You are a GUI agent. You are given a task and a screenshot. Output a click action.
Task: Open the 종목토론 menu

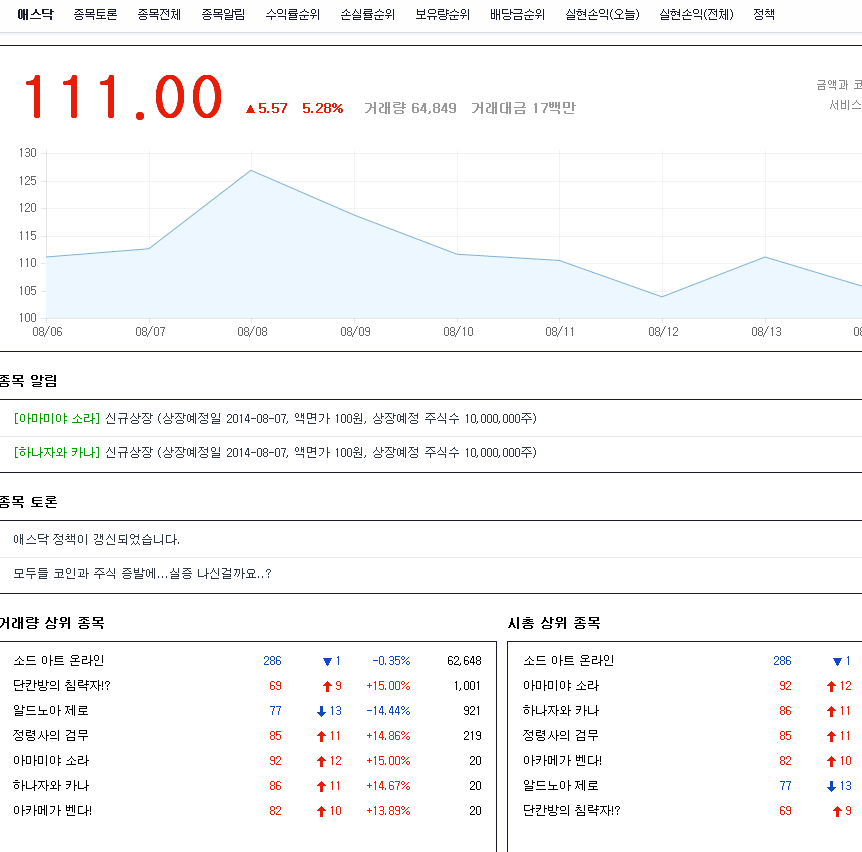point(95,15)
